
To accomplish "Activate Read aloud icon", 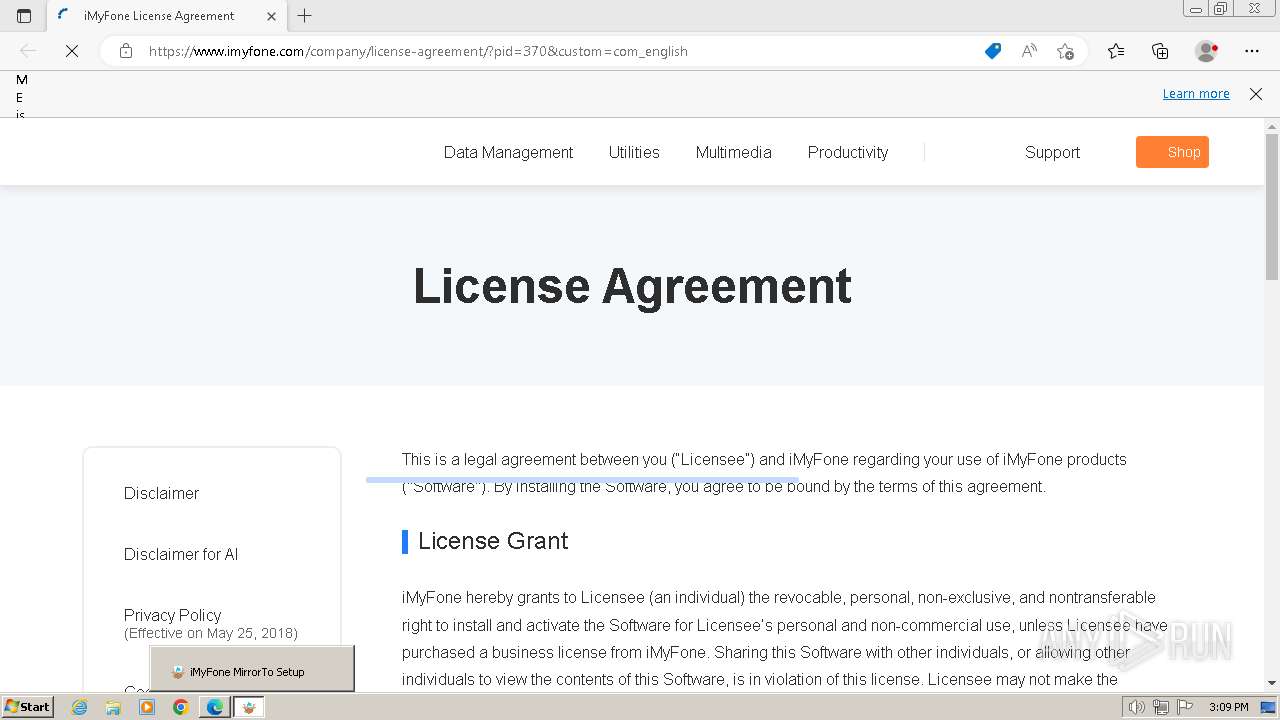I will pyautogui.click(x=1029, y=51).
